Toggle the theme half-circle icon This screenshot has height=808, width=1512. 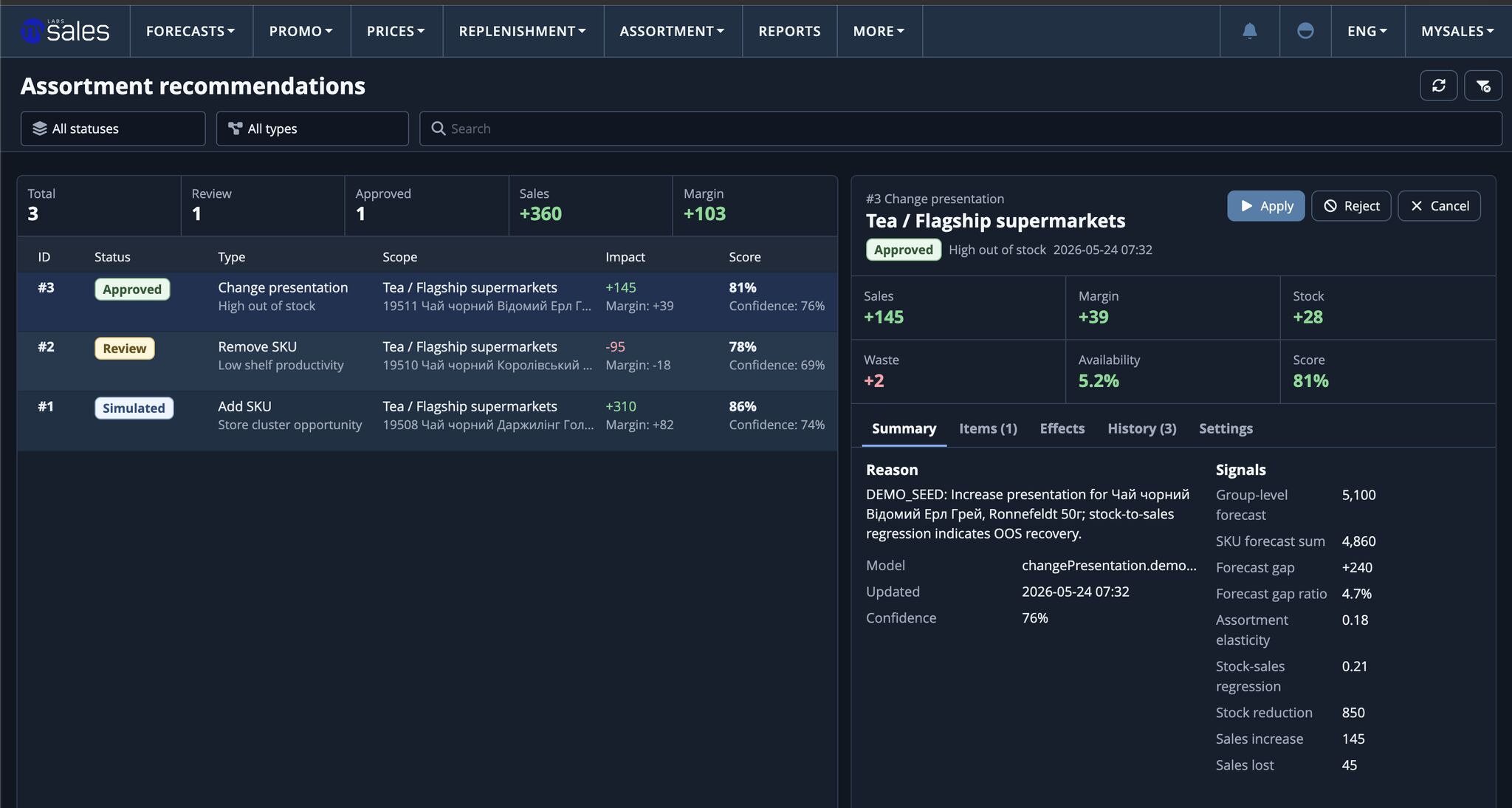point(1305,31)
